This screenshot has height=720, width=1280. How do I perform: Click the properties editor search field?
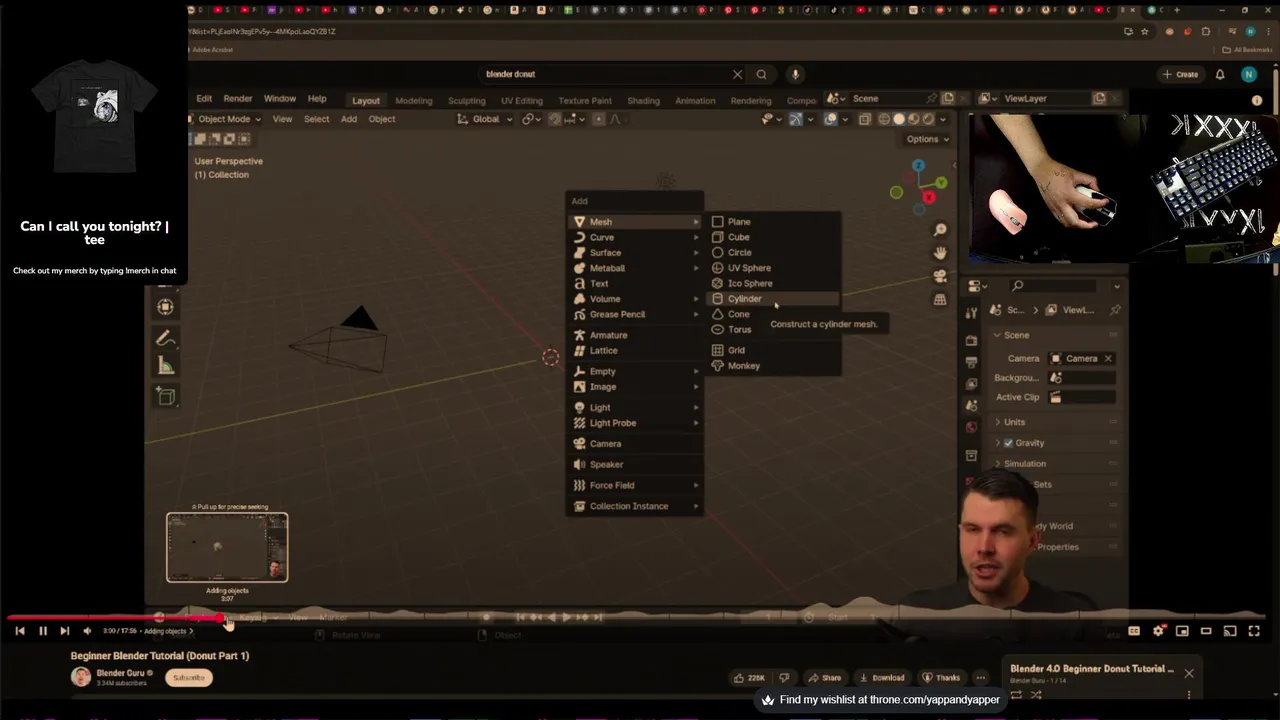(1055, 286)
